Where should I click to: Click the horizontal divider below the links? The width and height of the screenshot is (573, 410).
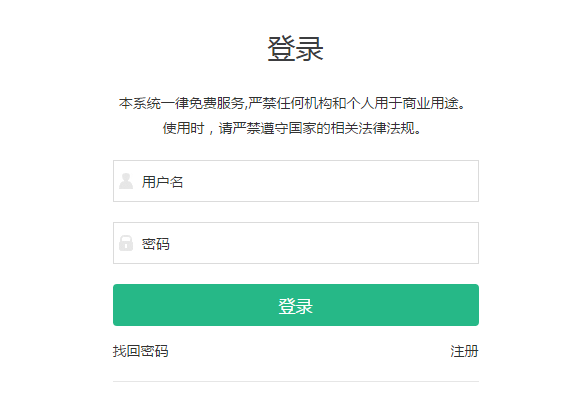tap(296, 381)
